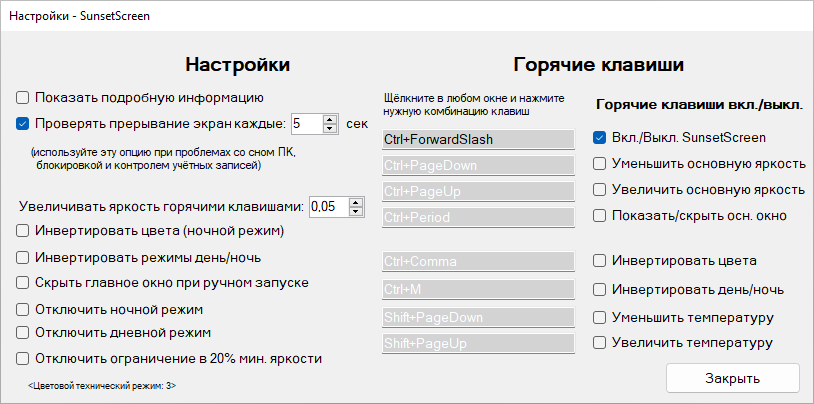
Task: Disable the Вкл./Выкл. SunsetScreen hotkey checkbox
Action: (x=599, y=138)
